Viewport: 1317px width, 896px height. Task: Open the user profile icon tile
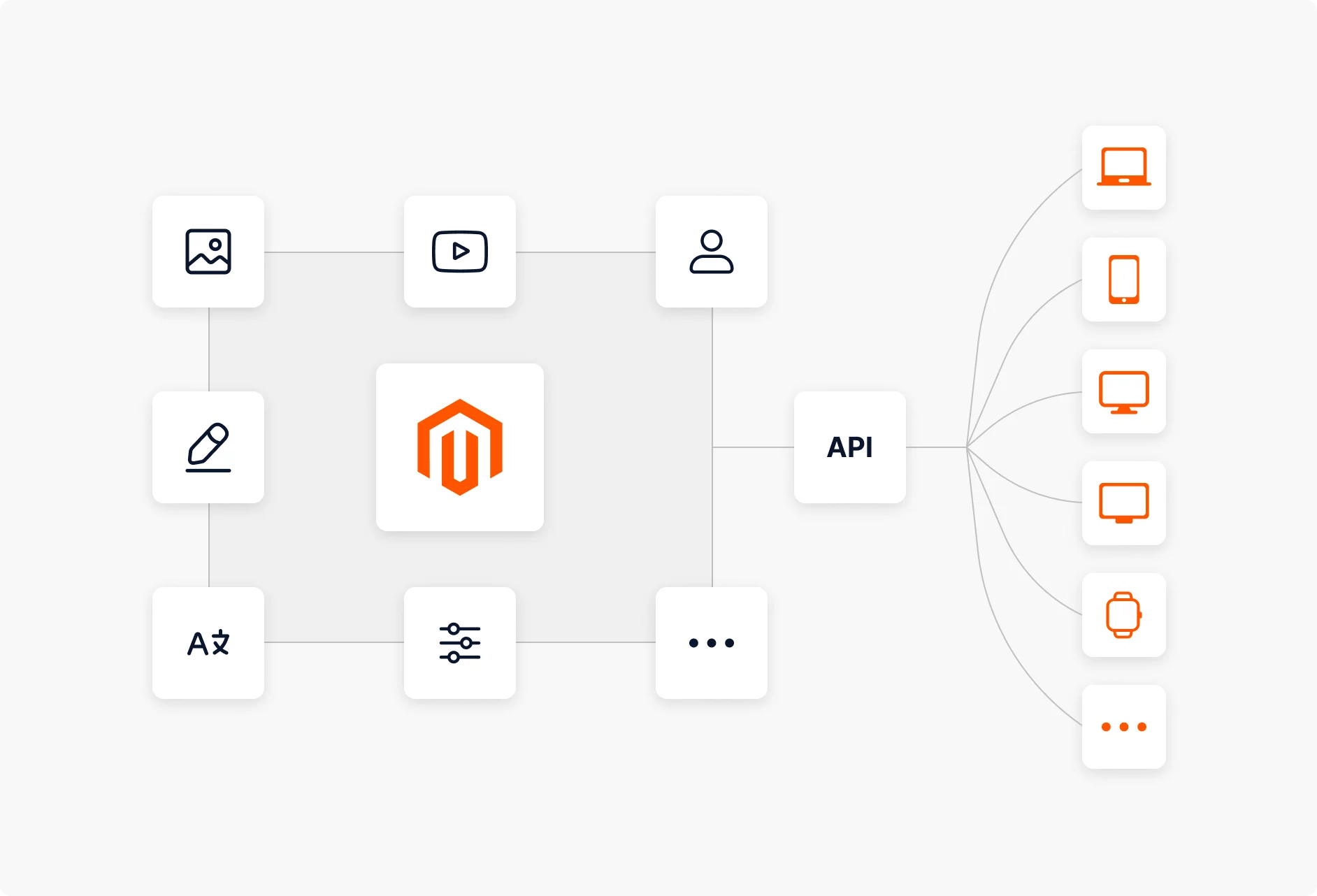pyautogui.click(x=712, y=252)
